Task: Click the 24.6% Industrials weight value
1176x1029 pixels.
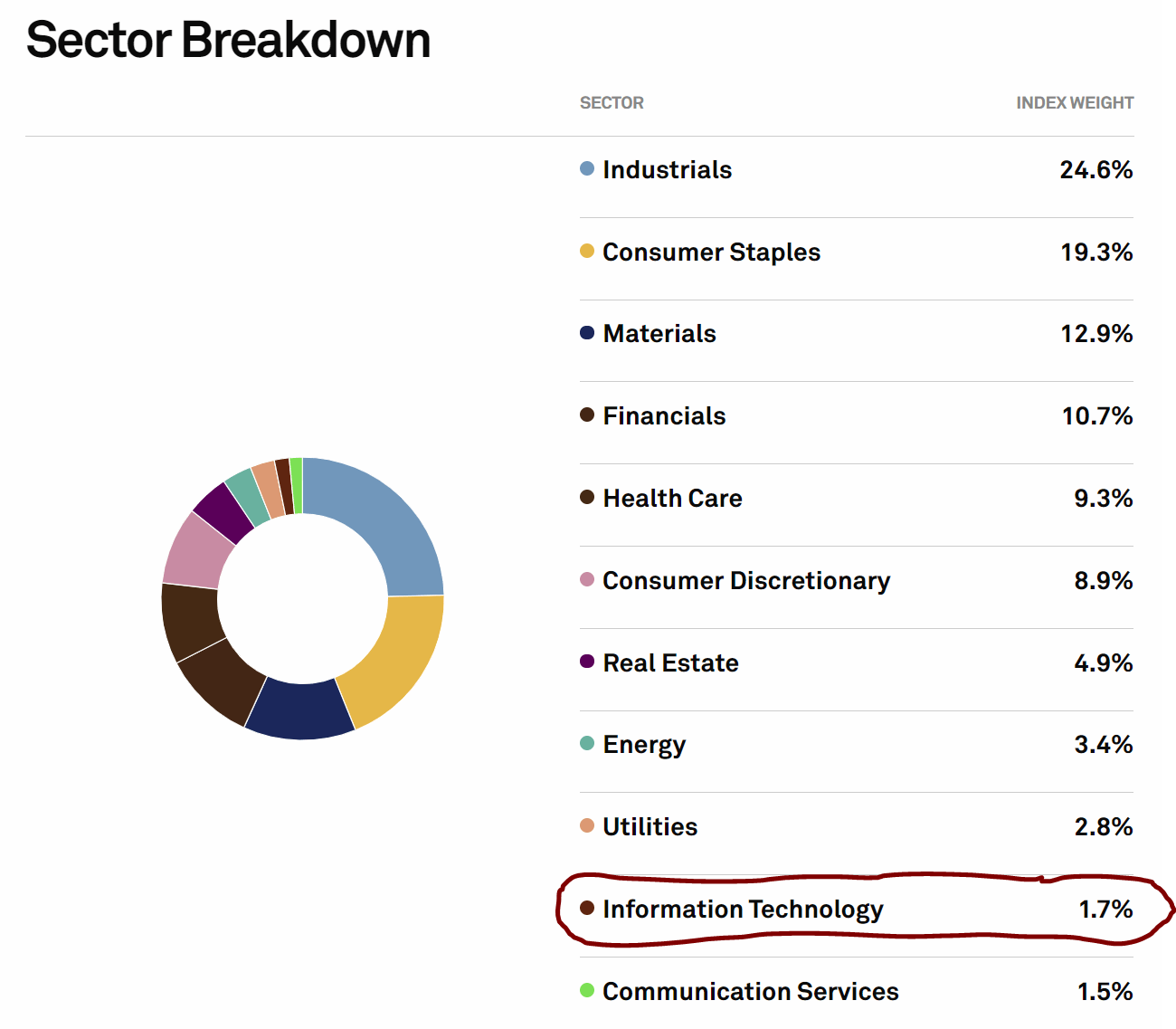Action: click(1096, 169)
